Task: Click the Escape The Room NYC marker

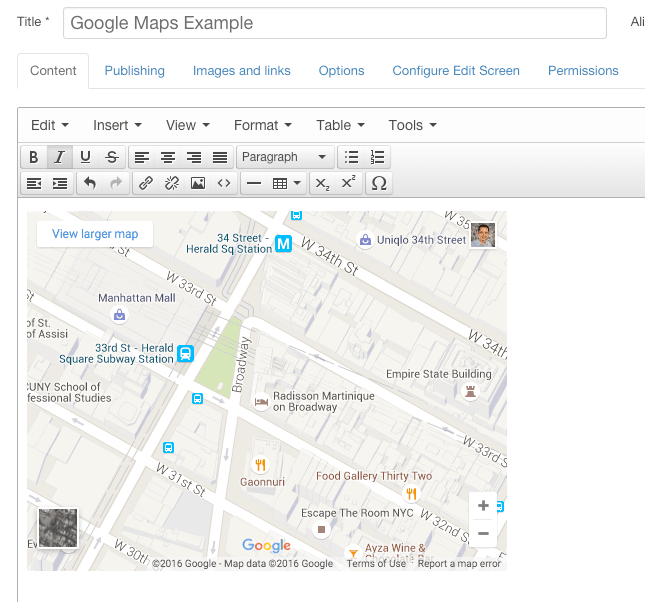Action: pos(321,530)
